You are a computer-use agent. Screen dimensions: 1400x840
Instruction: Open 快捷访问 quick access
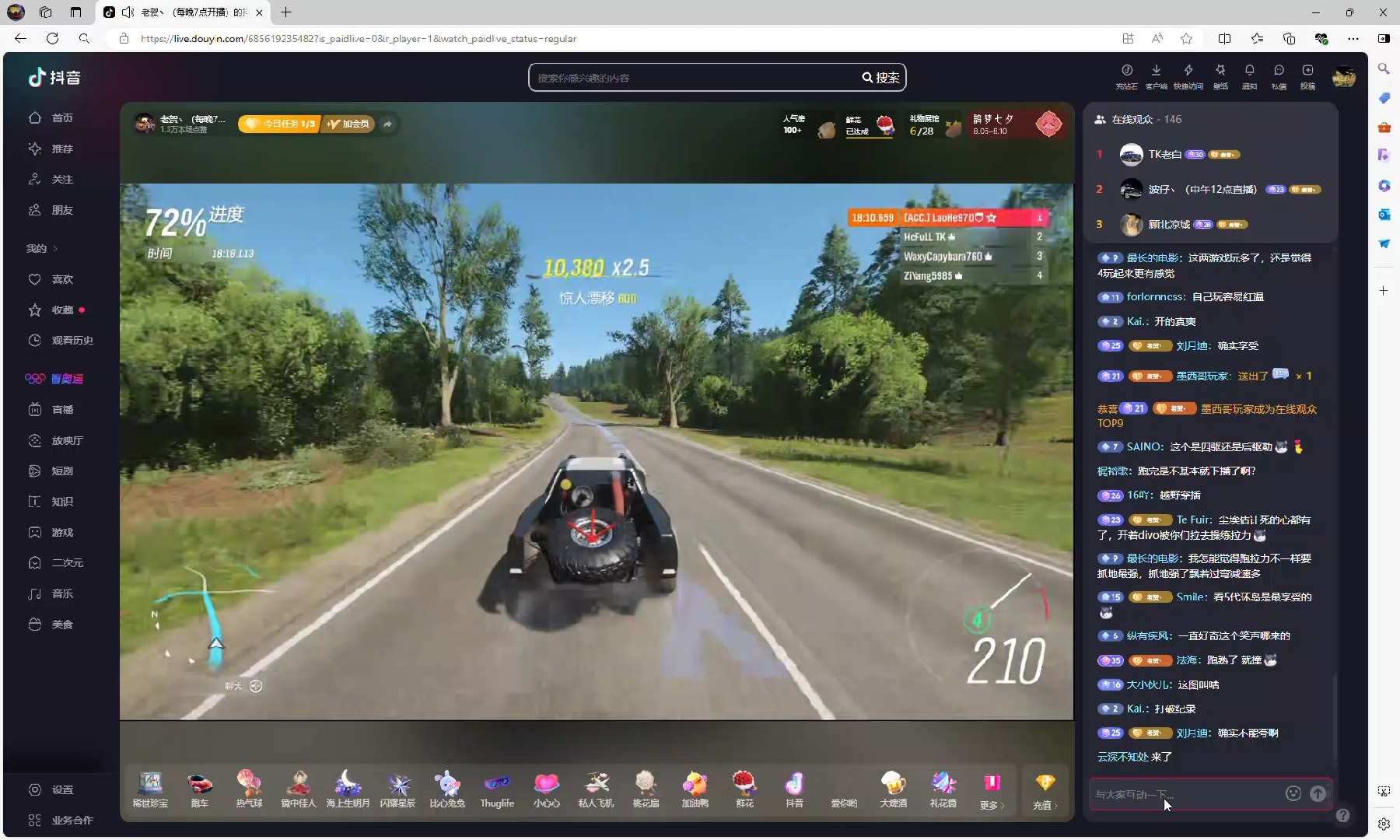[x=1188, y=76]
